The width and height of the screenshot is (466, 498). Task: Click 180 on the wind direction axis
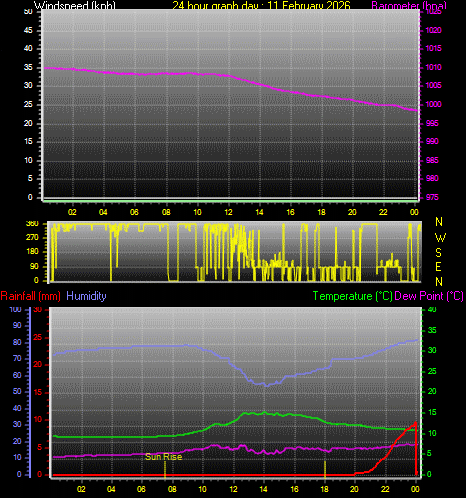[x=32, y=252]
